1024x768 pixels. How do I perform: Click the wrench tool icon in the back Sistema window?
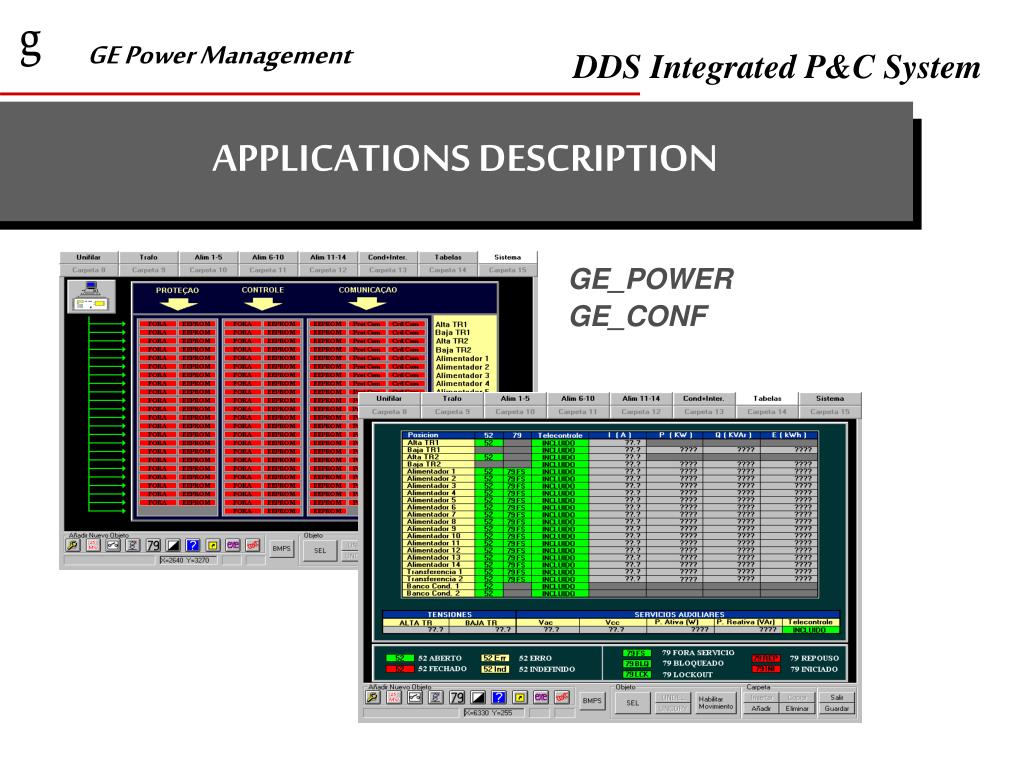(x=73, y=545)
